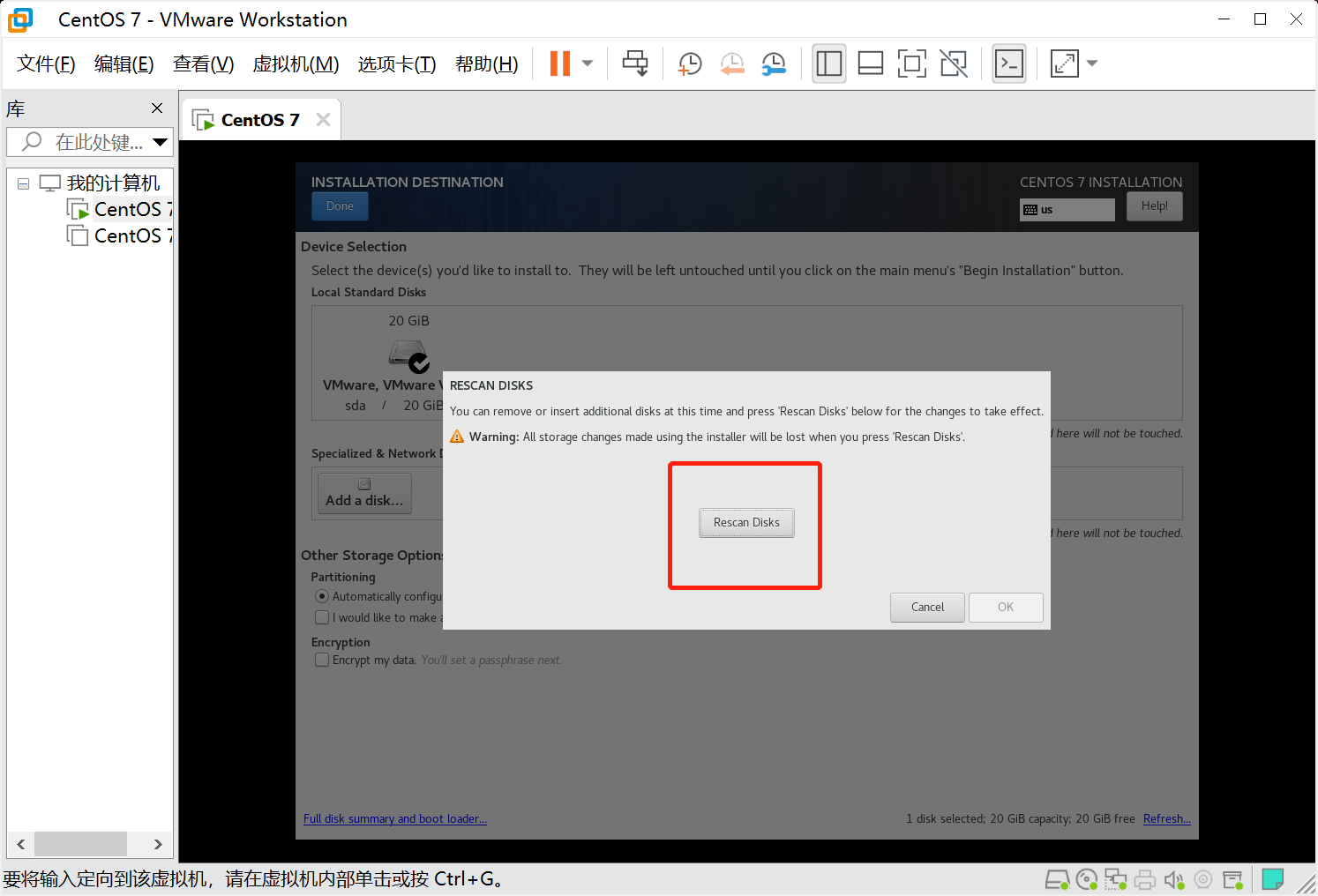Open the power options arrow beside pause
The image size is (1318, 896).
588,63
